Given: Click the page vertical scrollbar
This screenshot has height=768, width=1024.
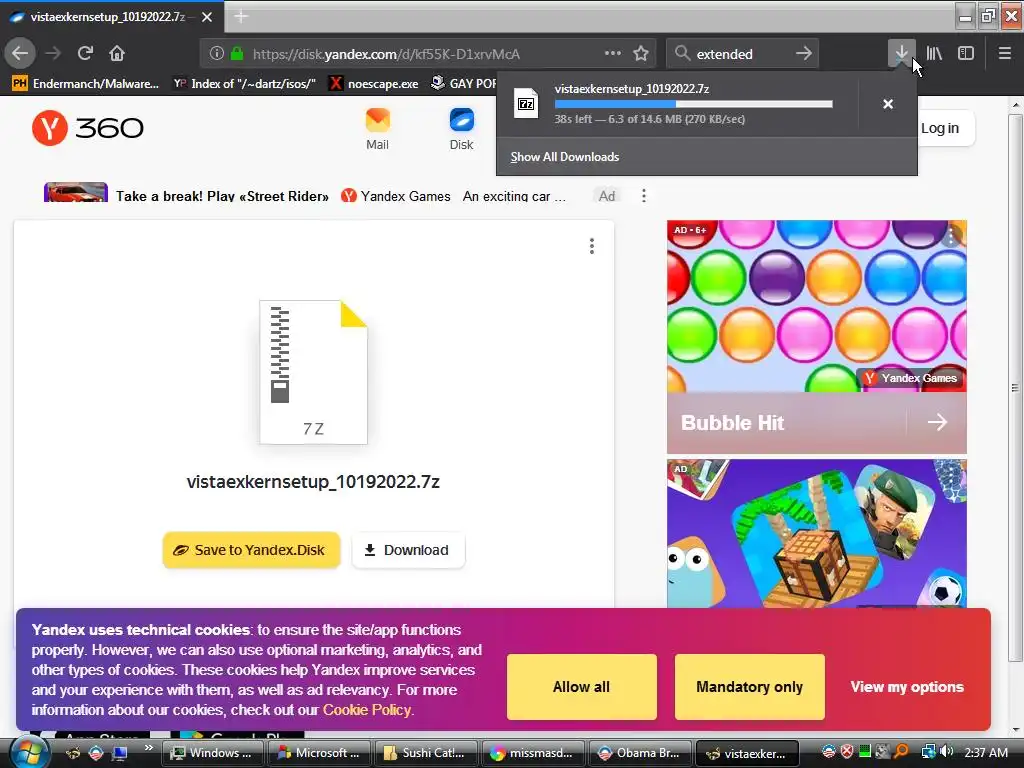Looking at the screenshot, I should point(1015,388).
